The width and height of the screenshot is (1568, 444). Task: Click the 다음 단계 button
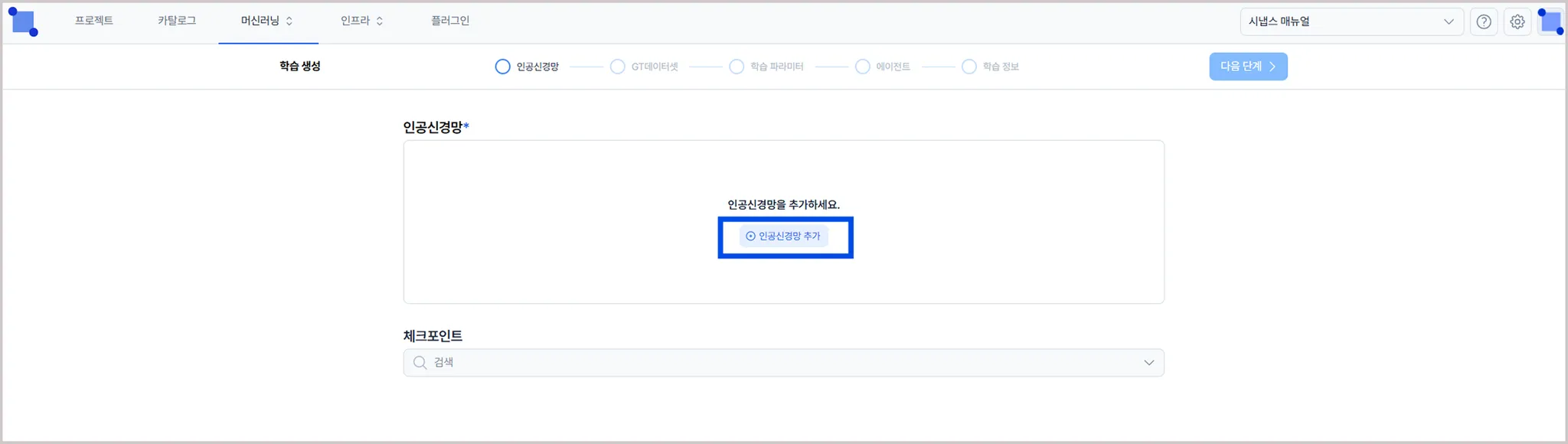[x=1248, y=67]
